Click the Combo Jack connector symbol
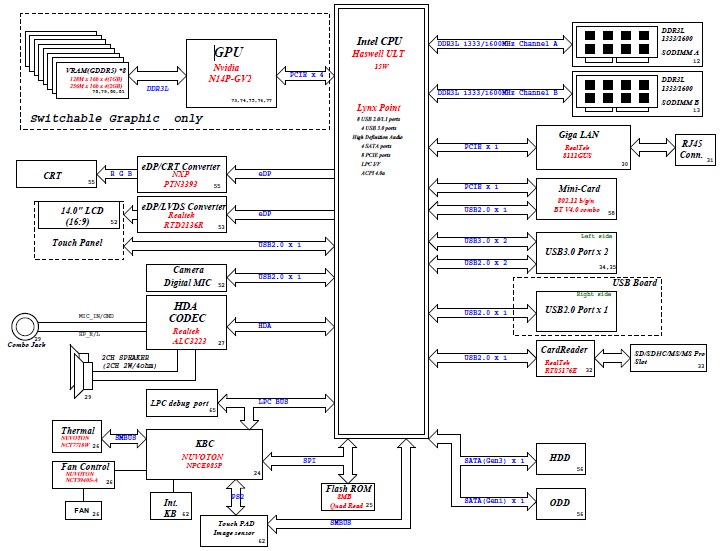Image resolution: width=722 pixels, height=551 pixels. click(x=24, y=326)
